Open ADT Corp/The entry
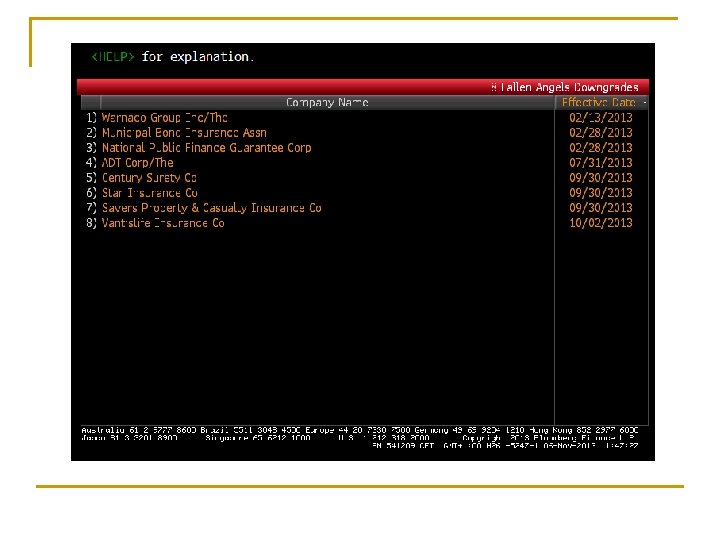This screenshot has width=720, height=540. coord(138,163)
